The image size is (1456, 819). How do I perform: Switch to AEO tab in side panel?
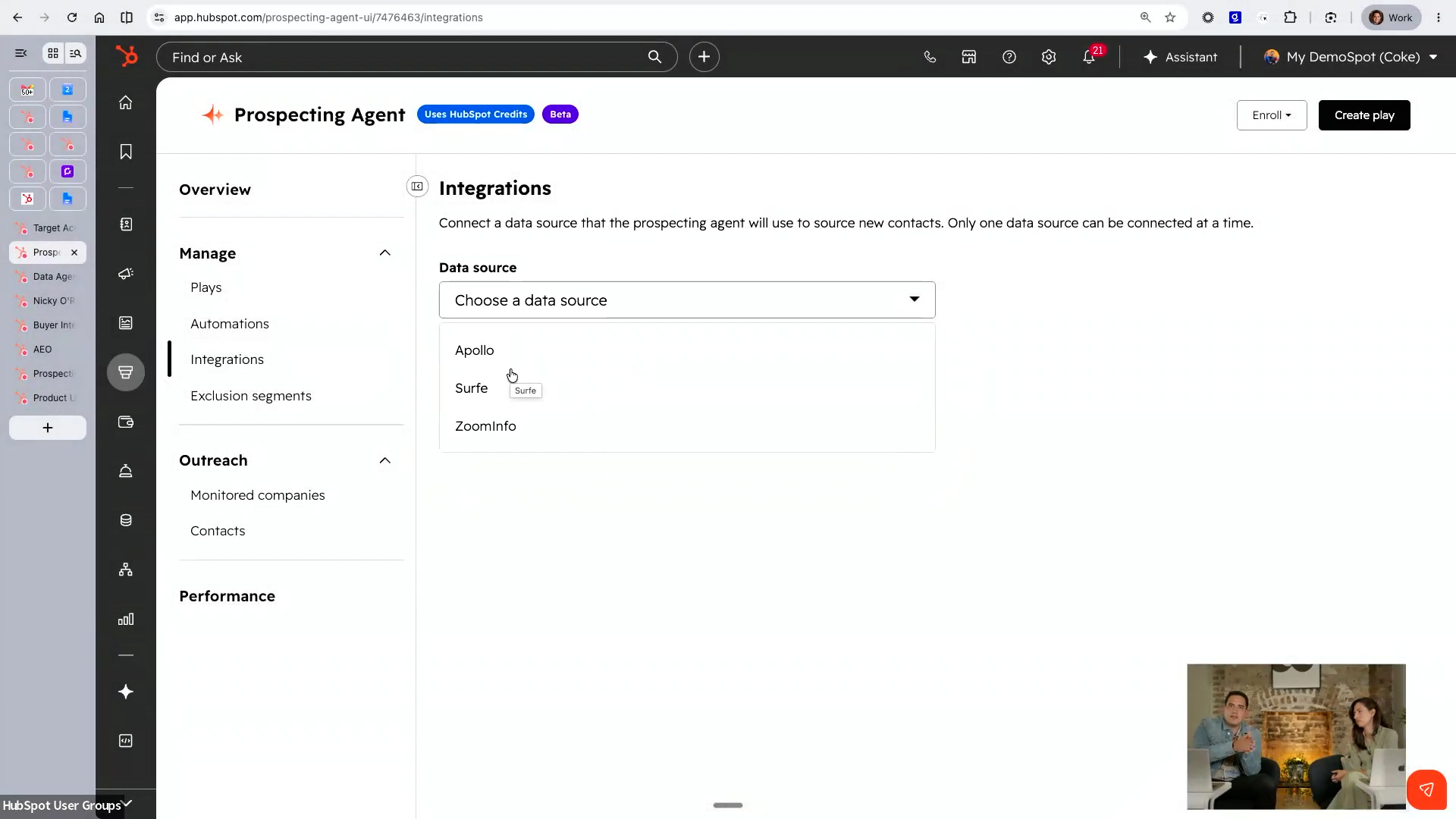coord(48,350)
